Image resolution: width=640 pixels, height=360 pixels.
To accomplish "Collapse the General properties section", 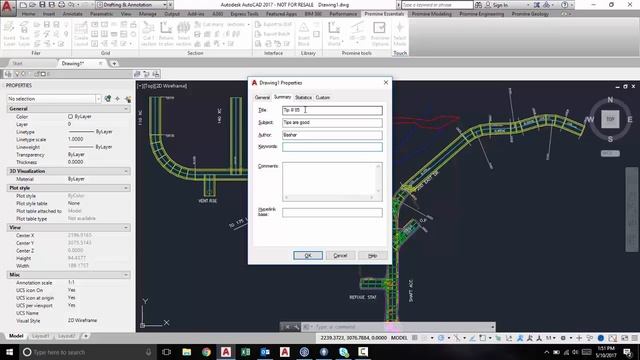I will click(x=126, y=109).
